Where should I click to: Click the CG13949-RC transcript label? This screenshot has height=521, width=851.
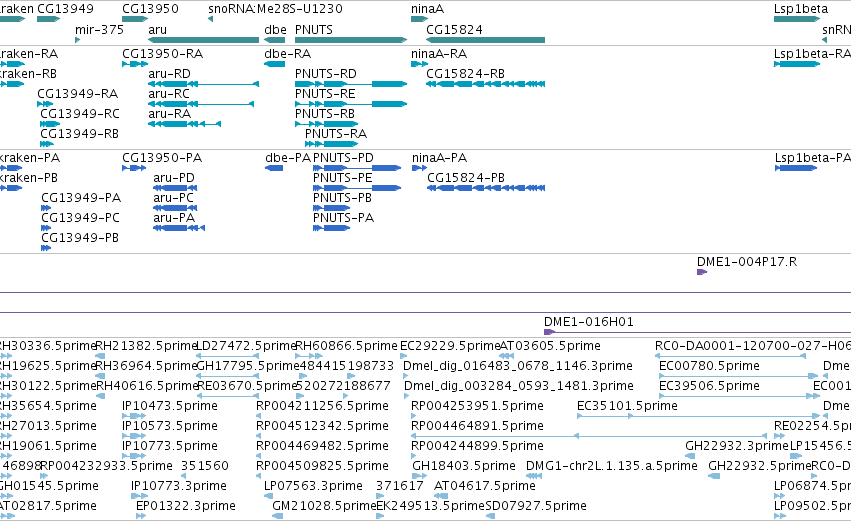(x=80, y=113)
